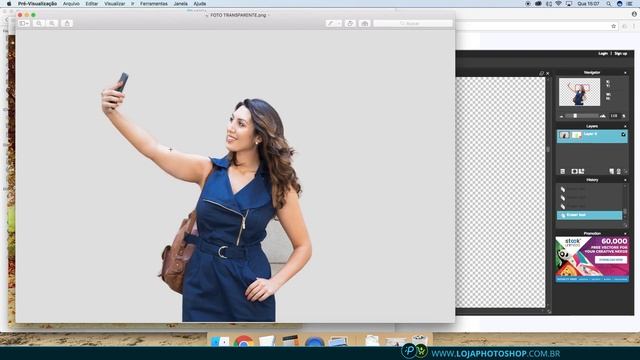The height and width of the screenshot is (360, 640).
Task: Open the Trash in the Dock
Action: click(x=419, y=340)
